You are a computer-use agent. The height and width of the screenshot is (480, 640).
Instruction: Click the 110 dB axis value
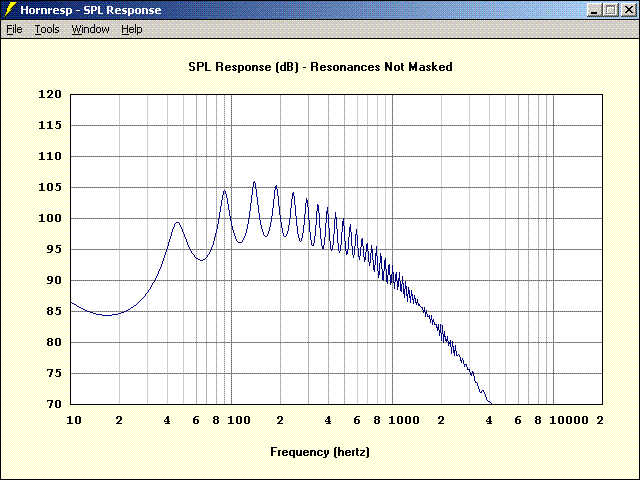click(x=50, y=156)
